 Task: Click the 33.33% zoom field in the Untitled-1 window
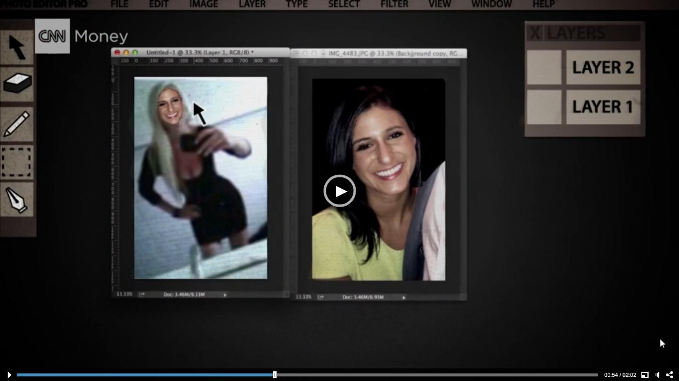(124, 294)
